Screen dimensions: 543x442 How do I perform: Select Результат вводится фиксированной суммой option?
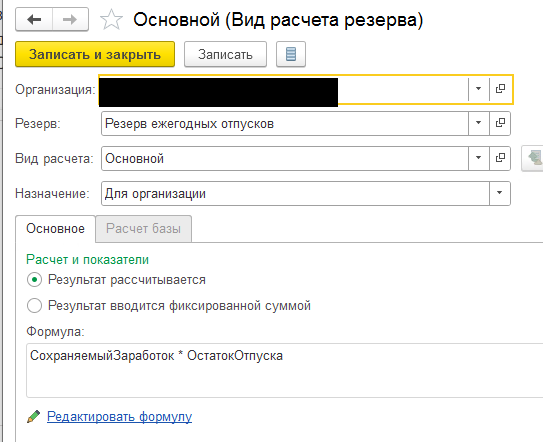pos(35,306)
